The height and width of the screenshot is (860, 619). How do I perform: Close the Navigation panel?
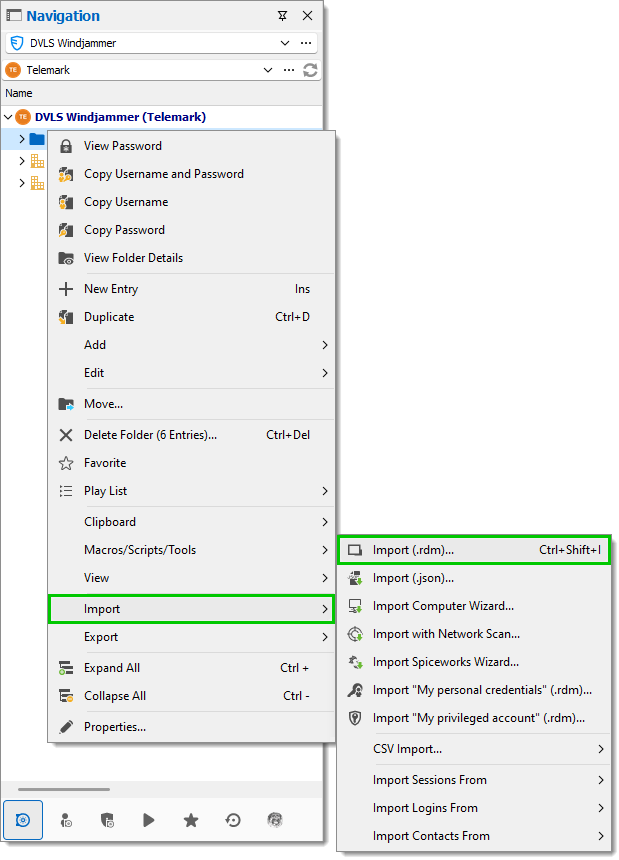(x=308, y=16)
